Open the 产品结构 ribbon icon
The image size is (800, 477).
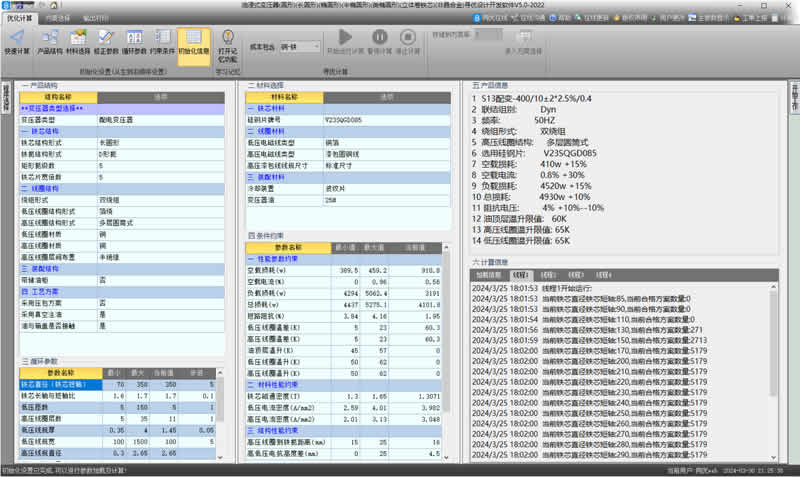(50, 37)
